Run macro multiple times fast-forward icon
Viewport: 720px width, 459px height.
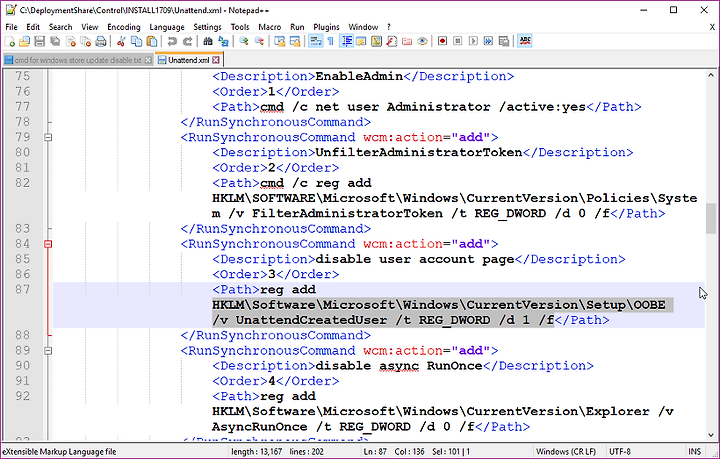tap(489, 42)
